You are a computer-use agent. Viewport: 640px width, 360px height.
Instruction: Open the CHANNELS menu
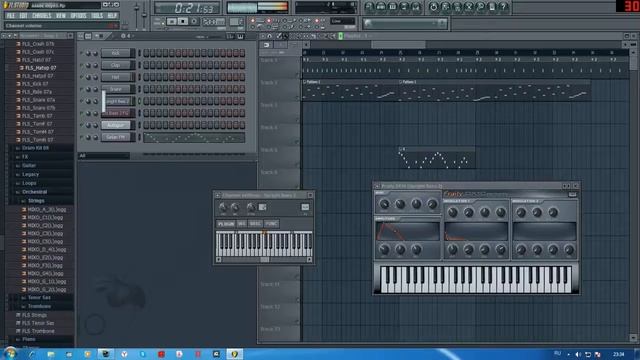coord(42,16)
